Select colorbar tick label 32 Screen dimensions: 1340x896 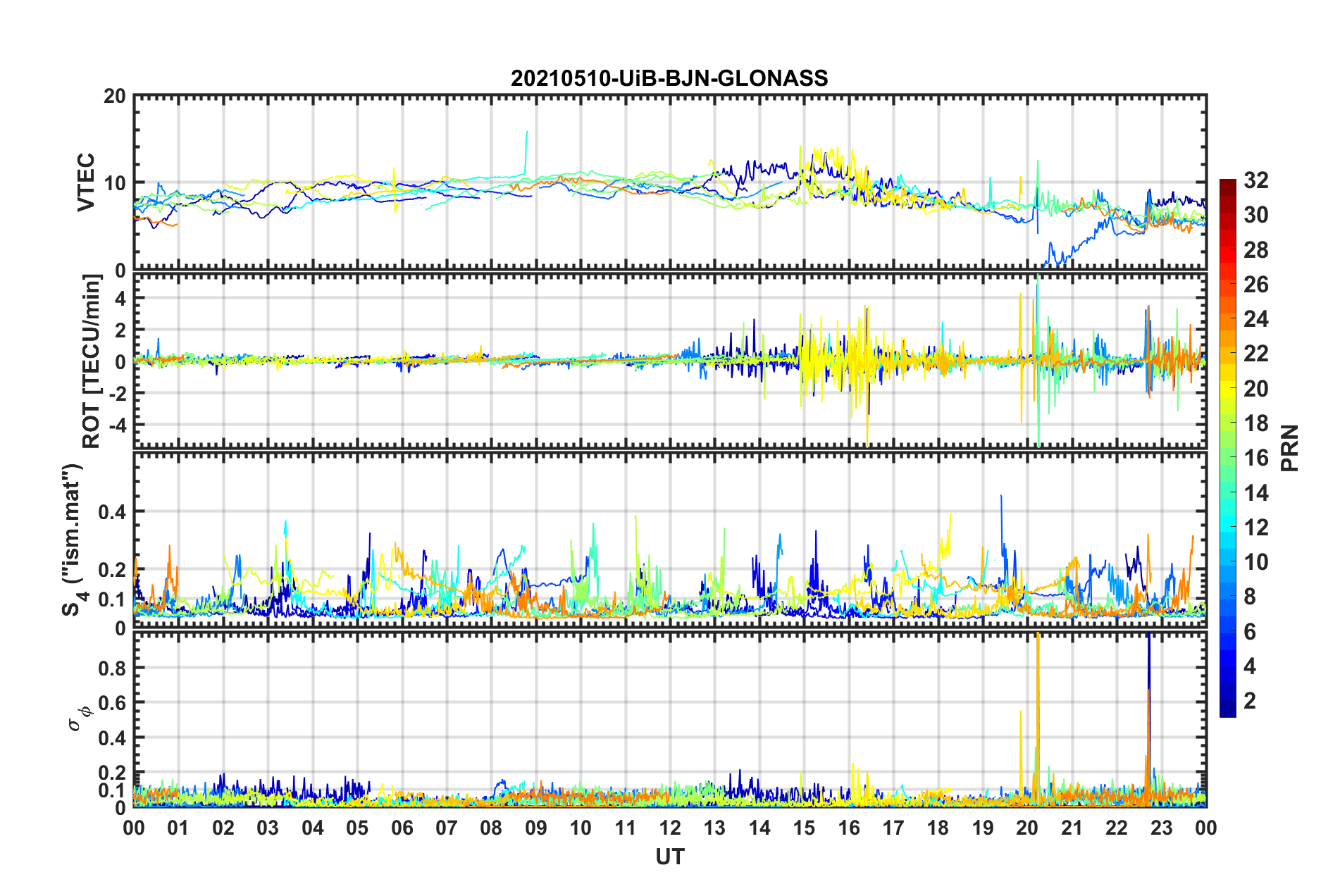click(x=1255, y=180)
